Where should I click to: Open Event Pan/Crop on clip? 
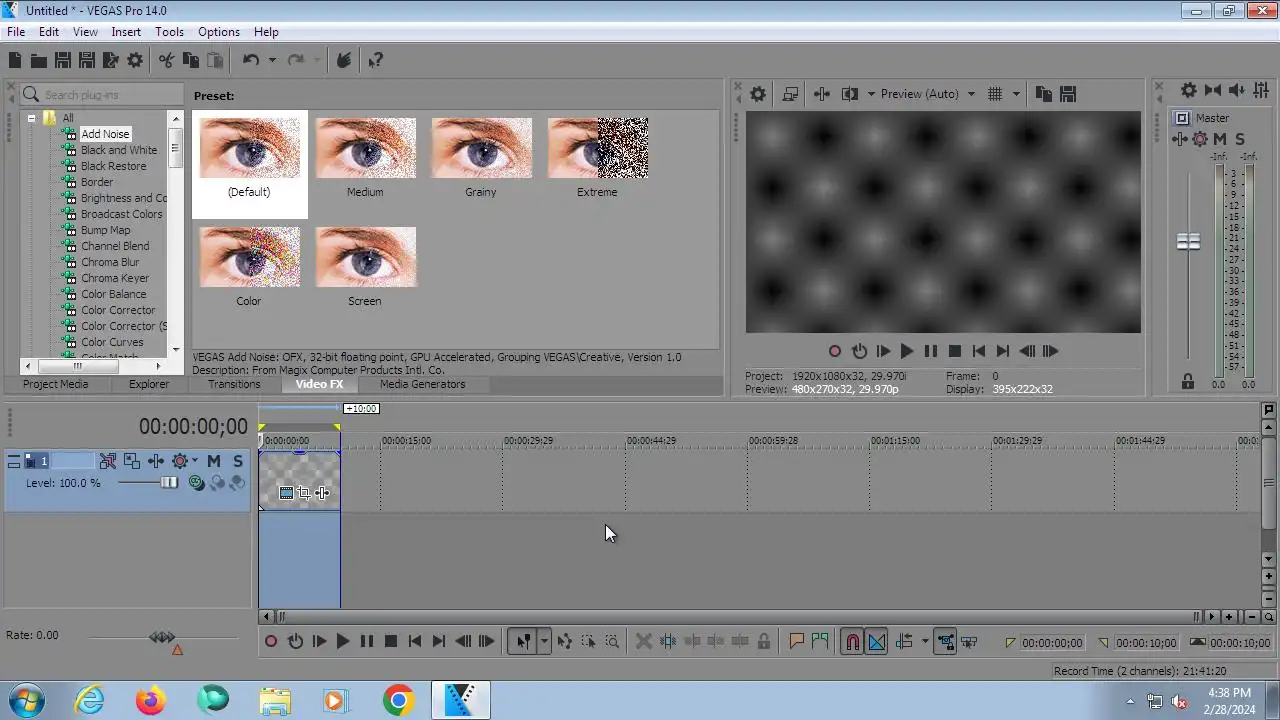point(304,492)
